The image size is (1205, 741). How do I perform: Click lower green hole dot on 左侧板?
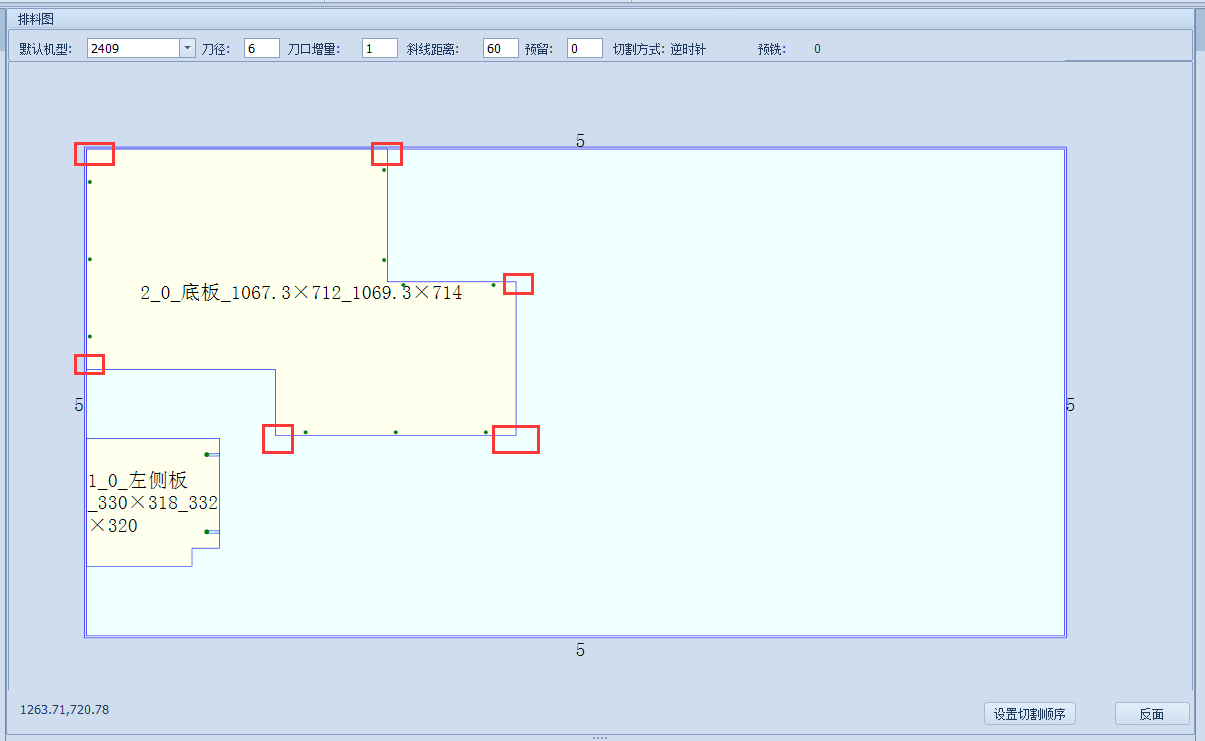[207, 532]
